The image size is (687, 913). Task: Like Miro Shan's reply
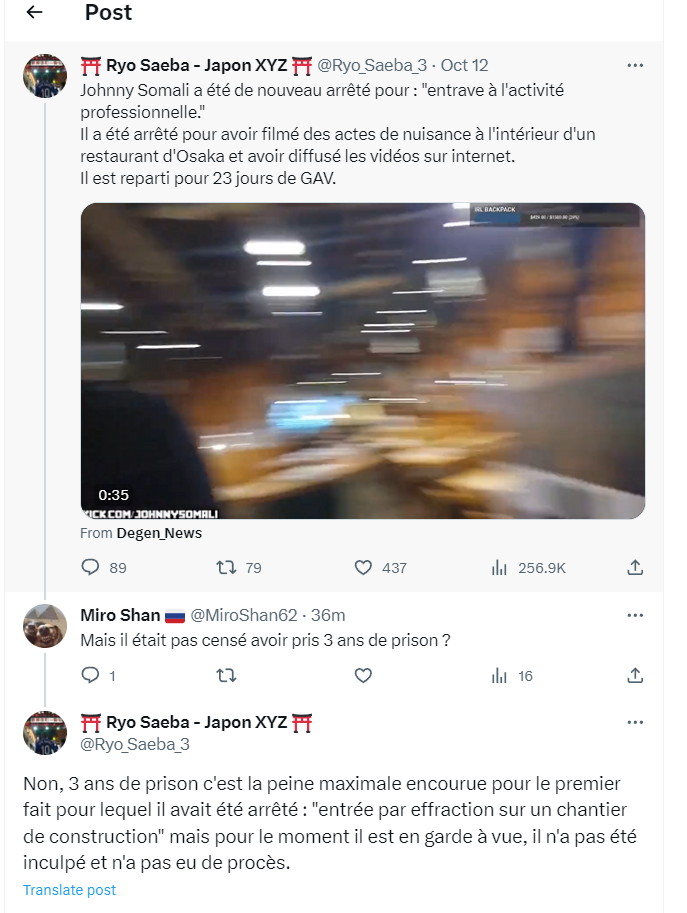(364, 676)
